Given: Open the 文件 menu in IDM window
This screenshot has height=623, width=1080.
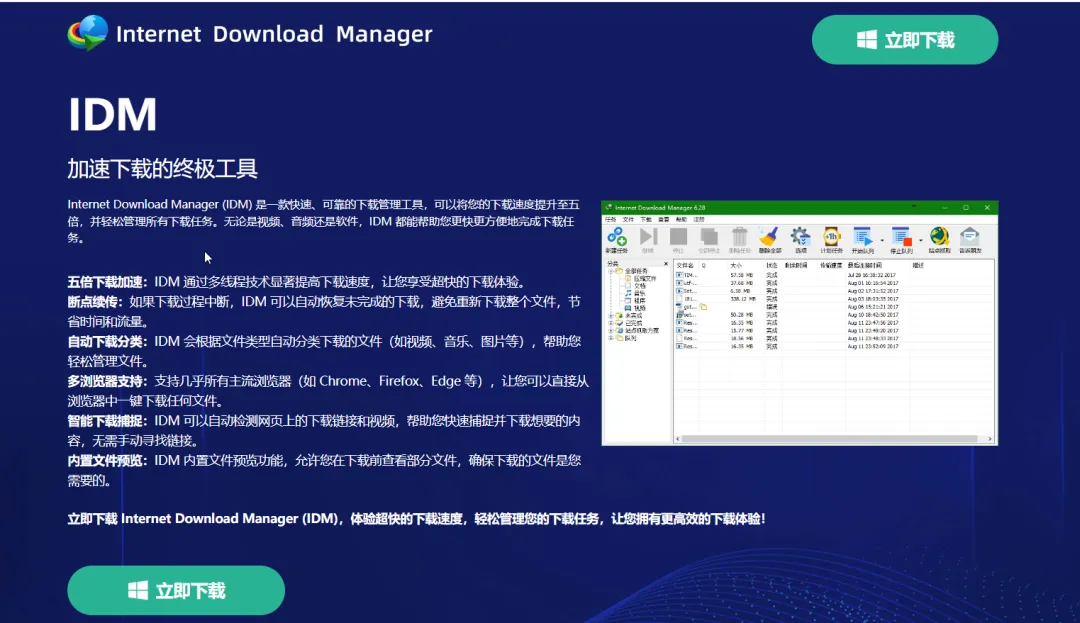Looking at the screenshot, I should point(628,219).
